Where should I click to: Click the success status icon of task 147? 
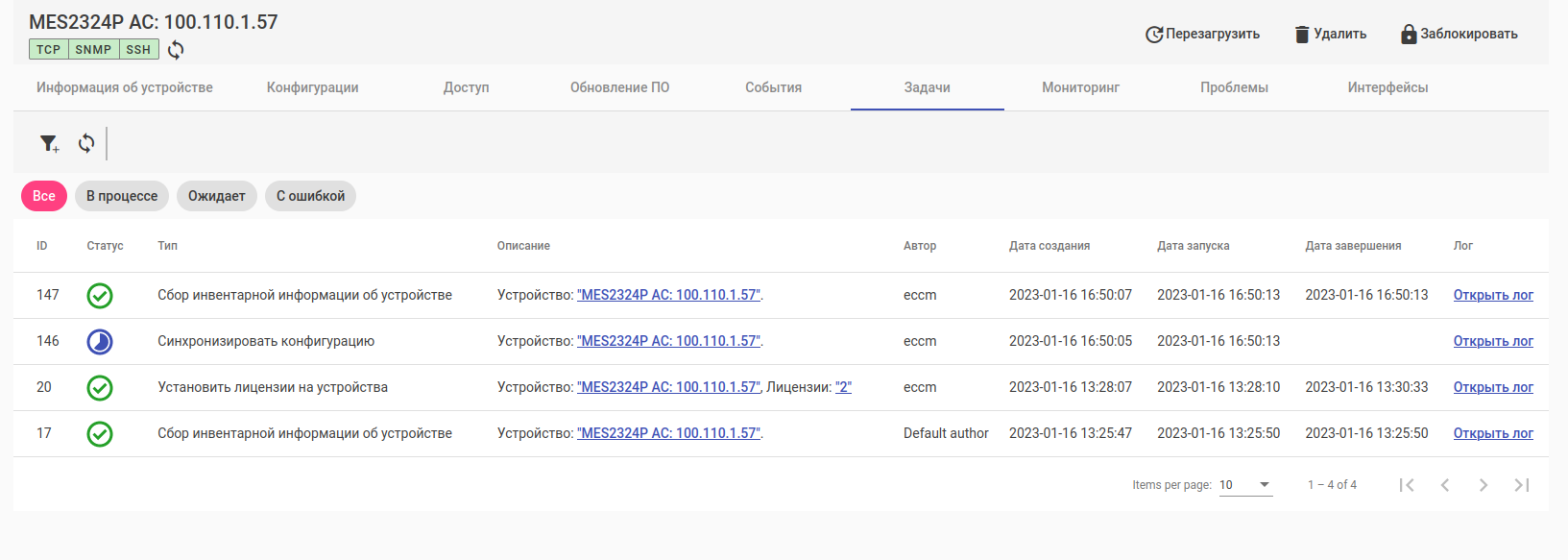(100, 295)
